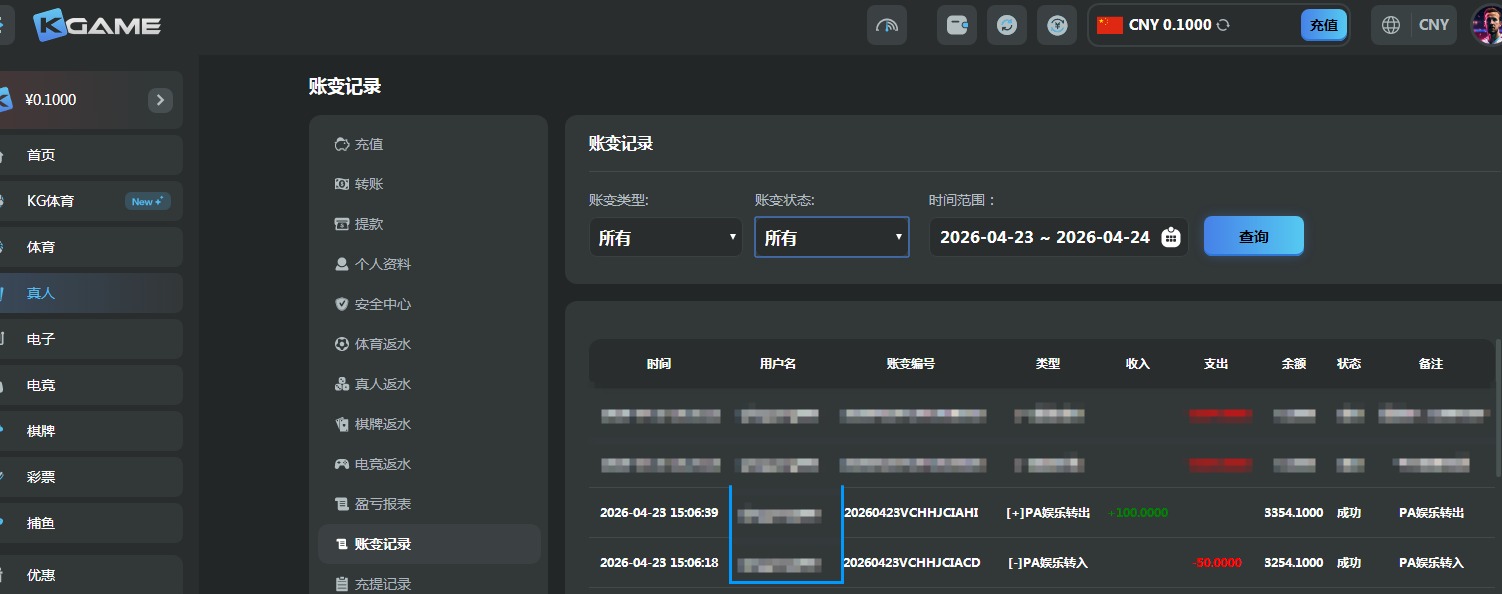
Task: Open 充提记录 in account menu
Action: coord(383,584)
